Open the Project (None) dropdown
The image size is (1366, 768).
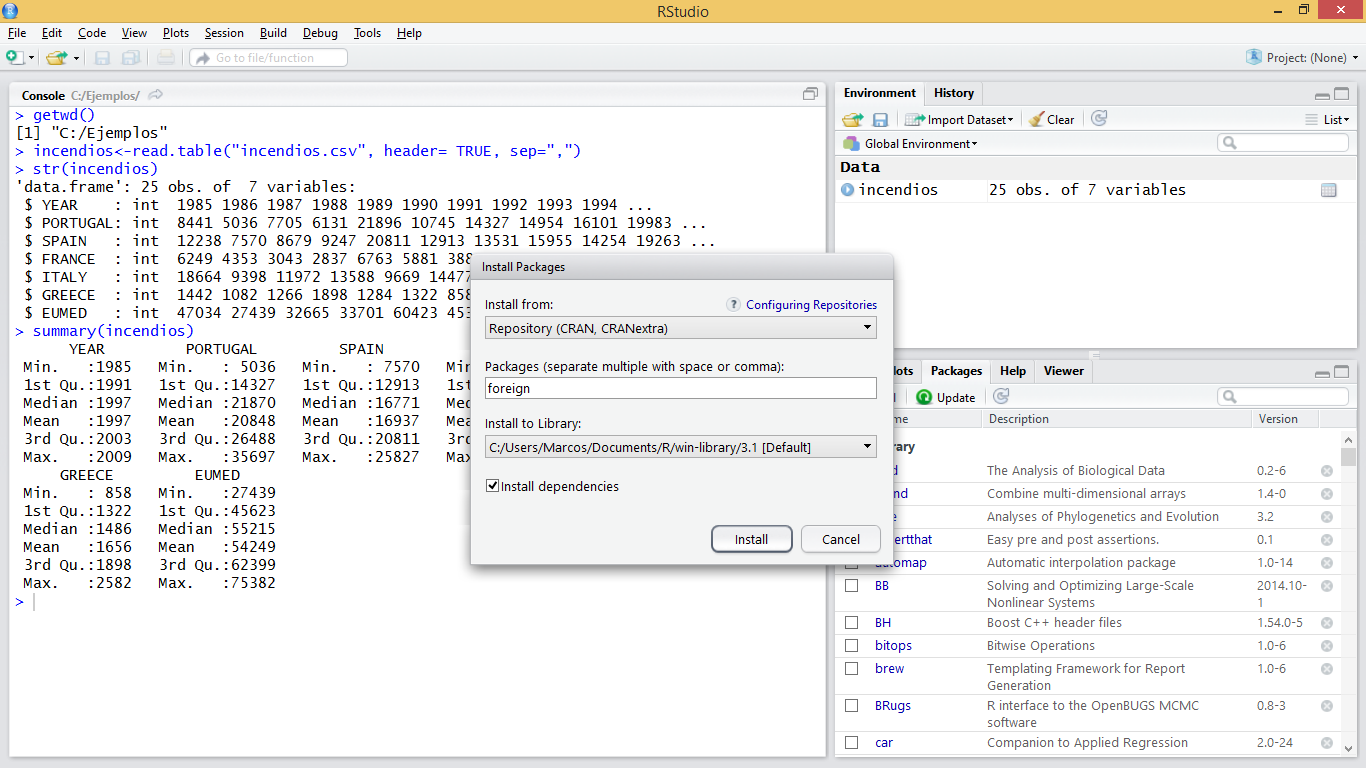[1303, 58]
